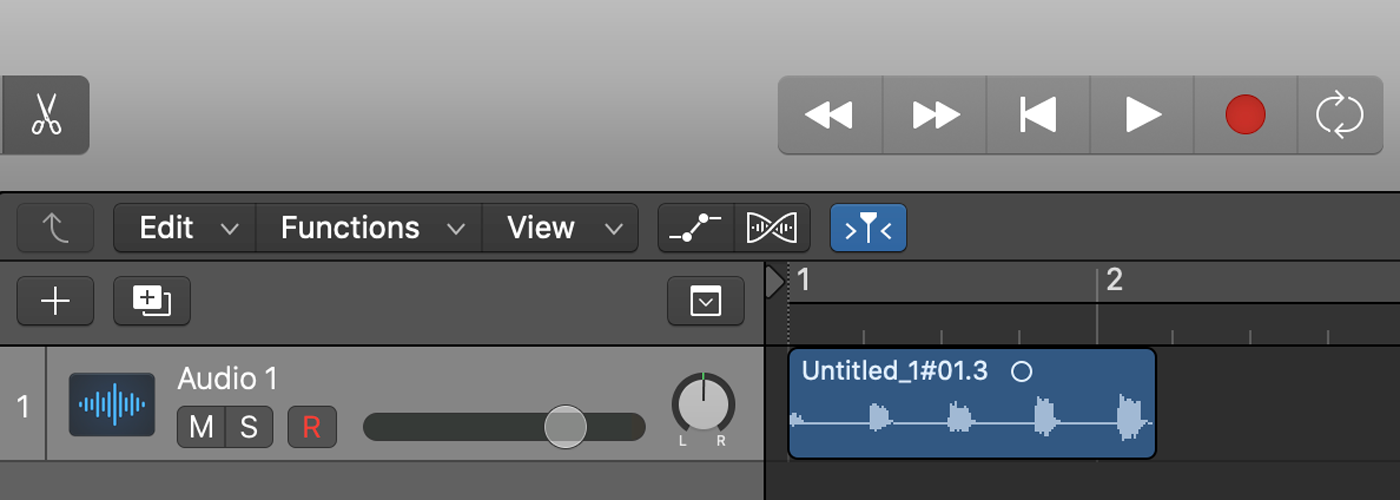
Task: Enable Flex editing view
Action: (x=772, y=228)
